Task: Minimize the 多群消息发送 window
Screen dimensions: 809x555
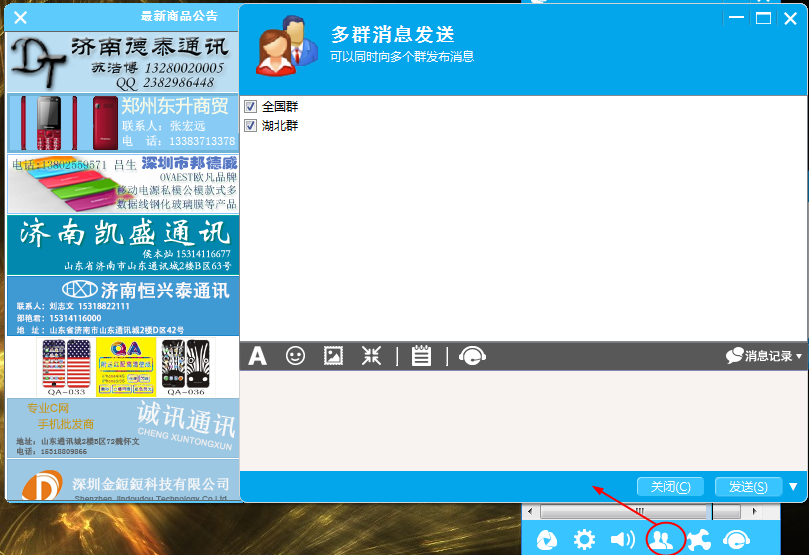Action: 736,18
